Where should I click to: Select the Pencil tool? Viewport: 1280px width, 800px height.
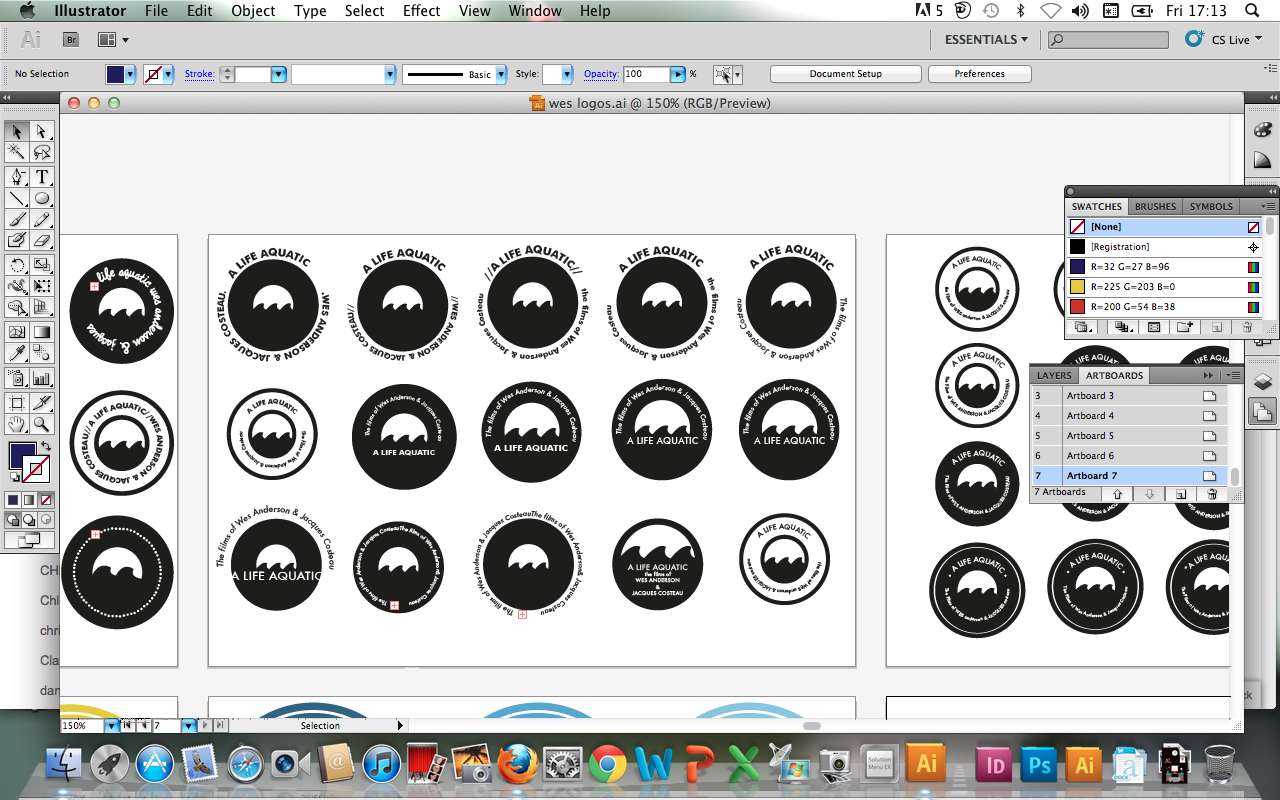click(42, 219)
